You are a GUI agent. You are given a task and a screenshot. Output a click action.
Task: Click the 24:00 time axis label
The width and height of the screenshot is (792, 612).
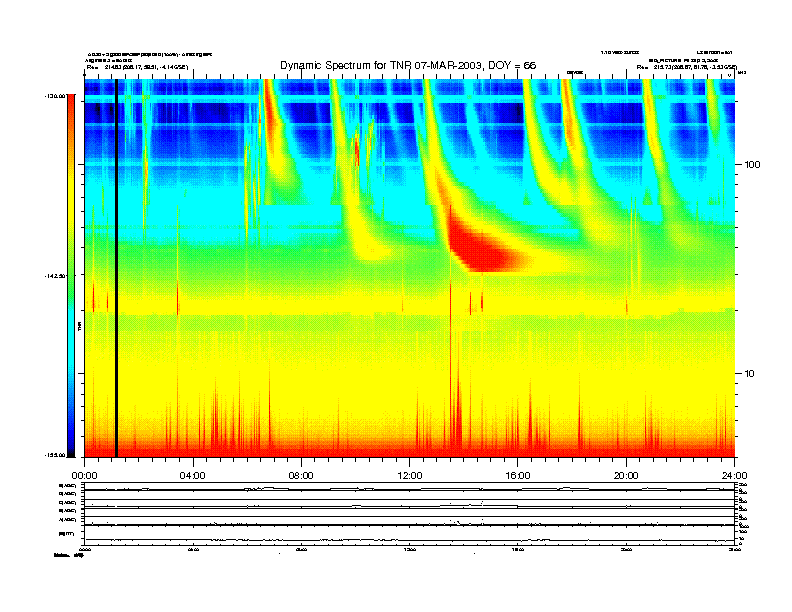click(734, 476)
